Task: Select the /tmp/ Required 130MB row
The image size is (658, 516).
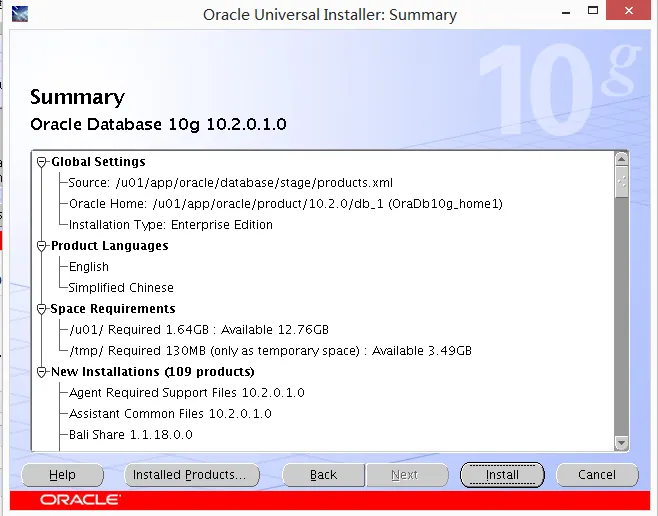Action: pyautogui.click(x=270, y=351)
